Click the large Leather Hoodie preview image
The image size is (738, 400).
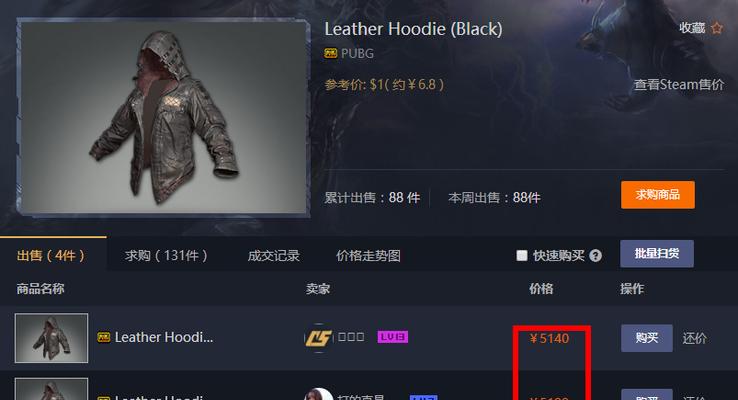click(163, 117)
